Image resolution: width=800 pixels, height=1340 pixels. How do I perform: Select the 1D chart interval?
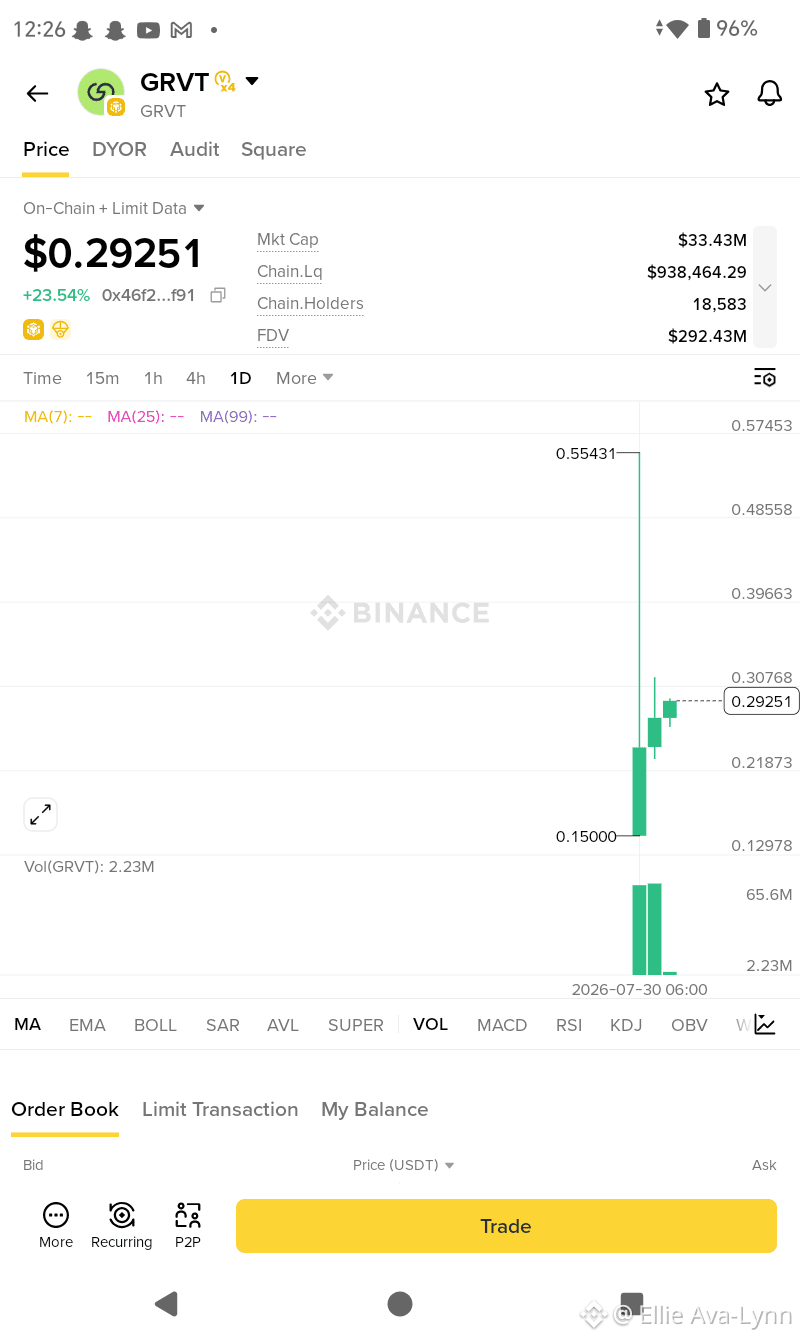click(x=240, y=378)
